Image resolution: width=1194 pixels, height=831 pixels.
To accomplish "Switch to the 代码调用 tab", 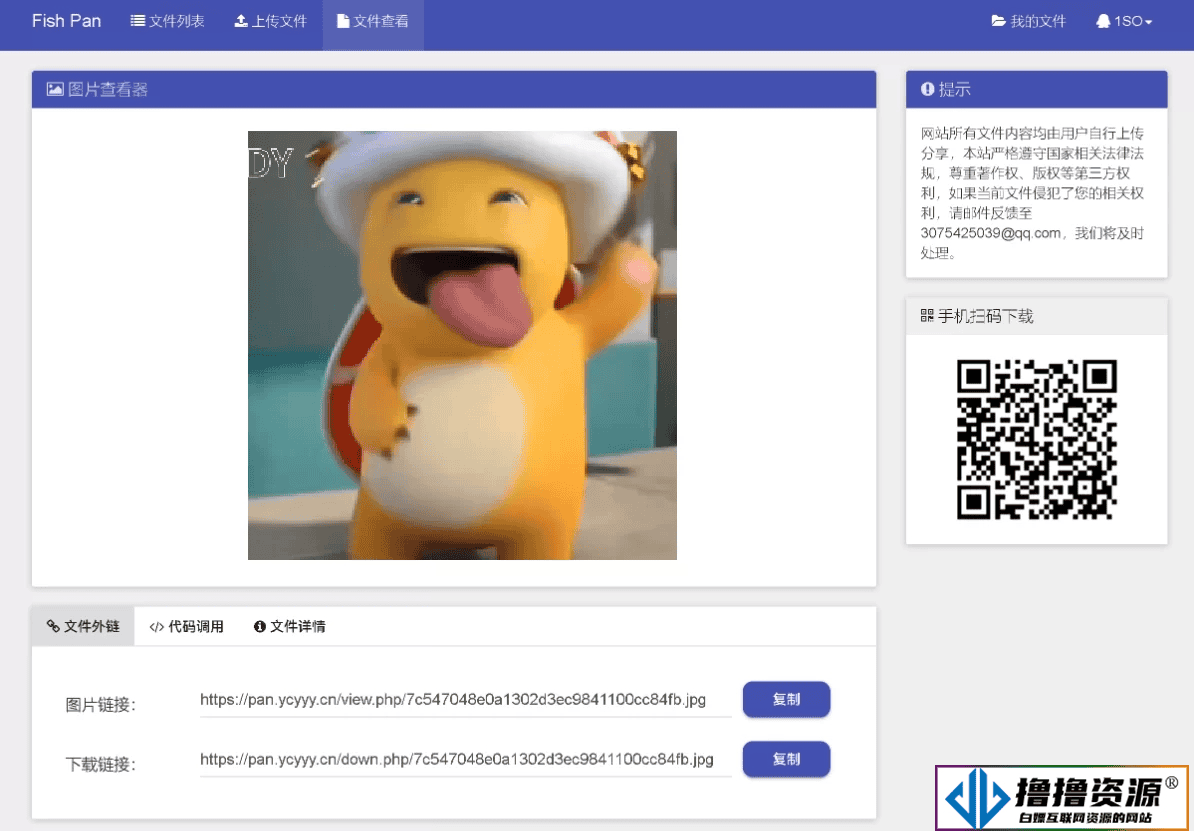I will point(187,626).
